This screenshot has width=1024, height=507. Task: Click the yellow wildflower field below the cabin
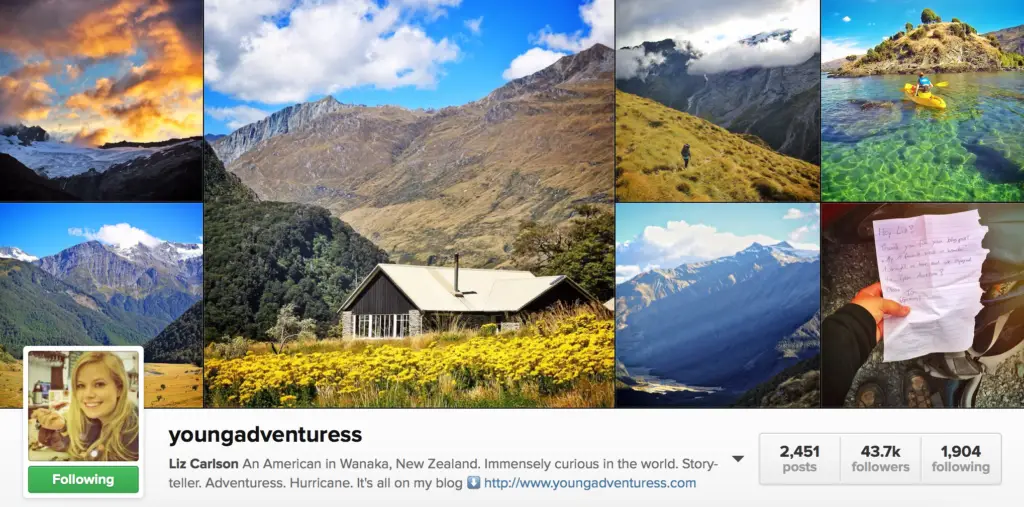point(409,369)
